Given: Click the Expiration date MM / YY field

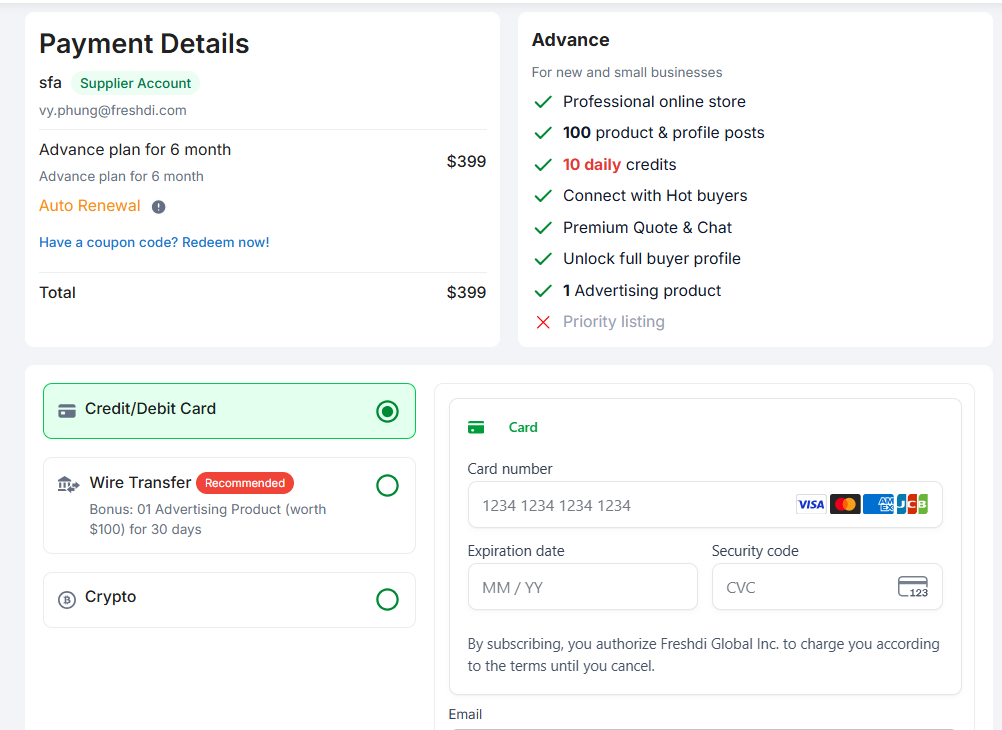Looking at the screenshot, I should [582, 587].
